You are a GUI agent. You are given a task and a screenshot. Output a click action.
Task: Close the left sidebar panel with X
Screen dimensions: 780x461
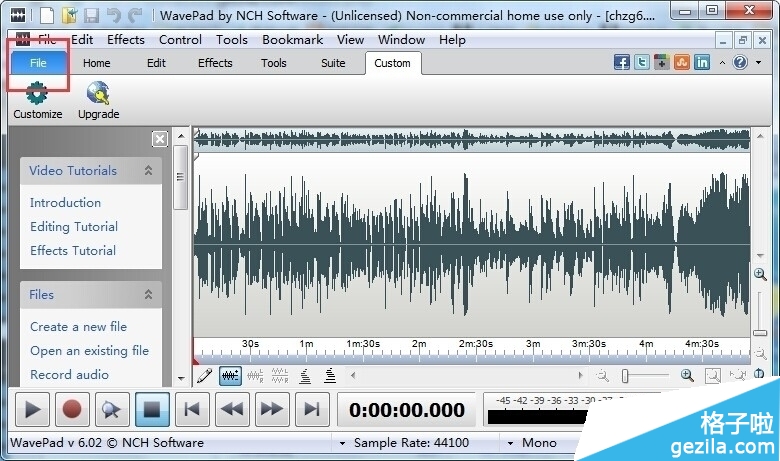(x=160, y=139)
